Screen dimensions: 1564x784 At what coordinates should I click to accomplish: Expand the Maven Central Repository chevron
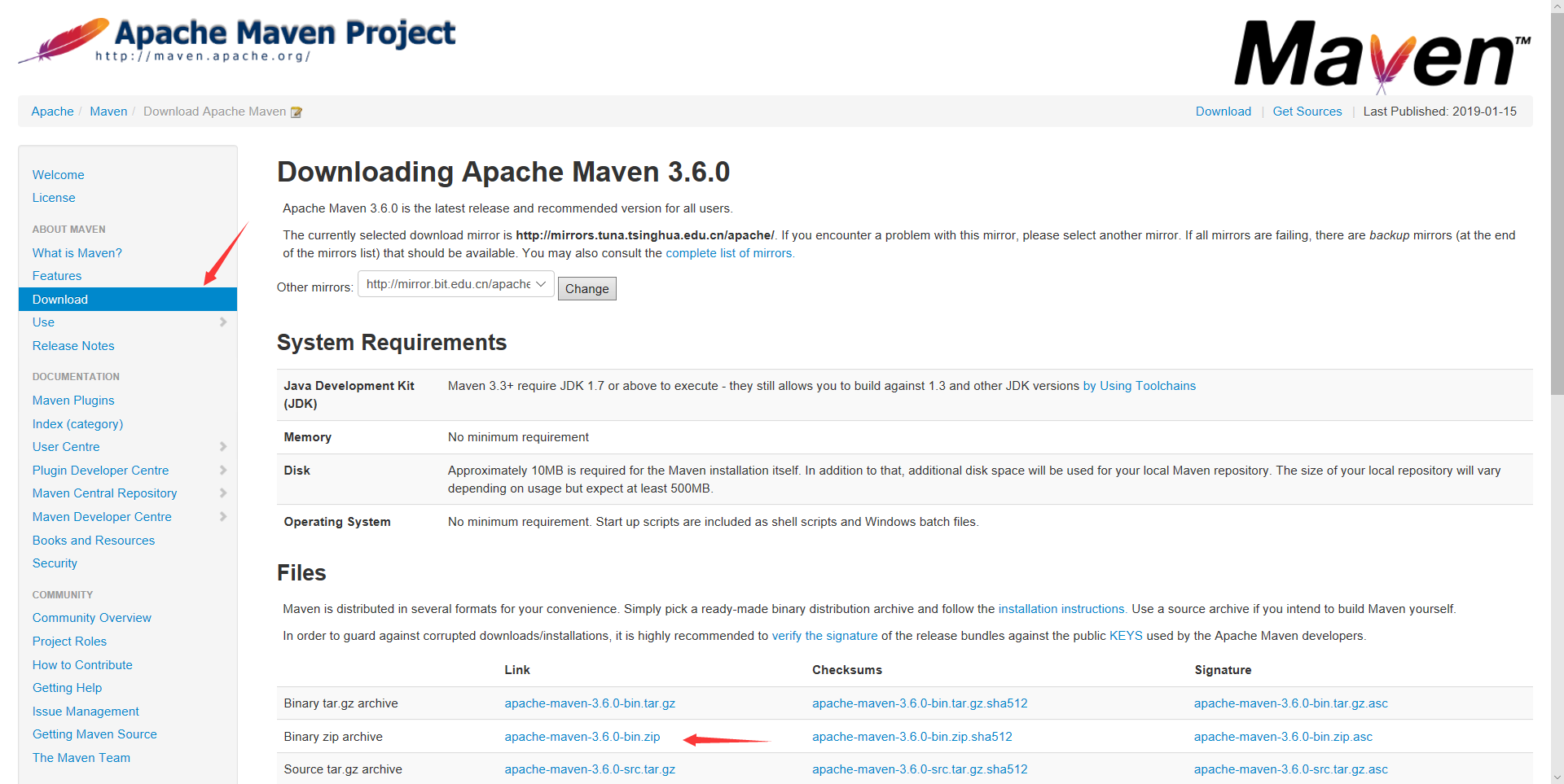click(223, 493)
